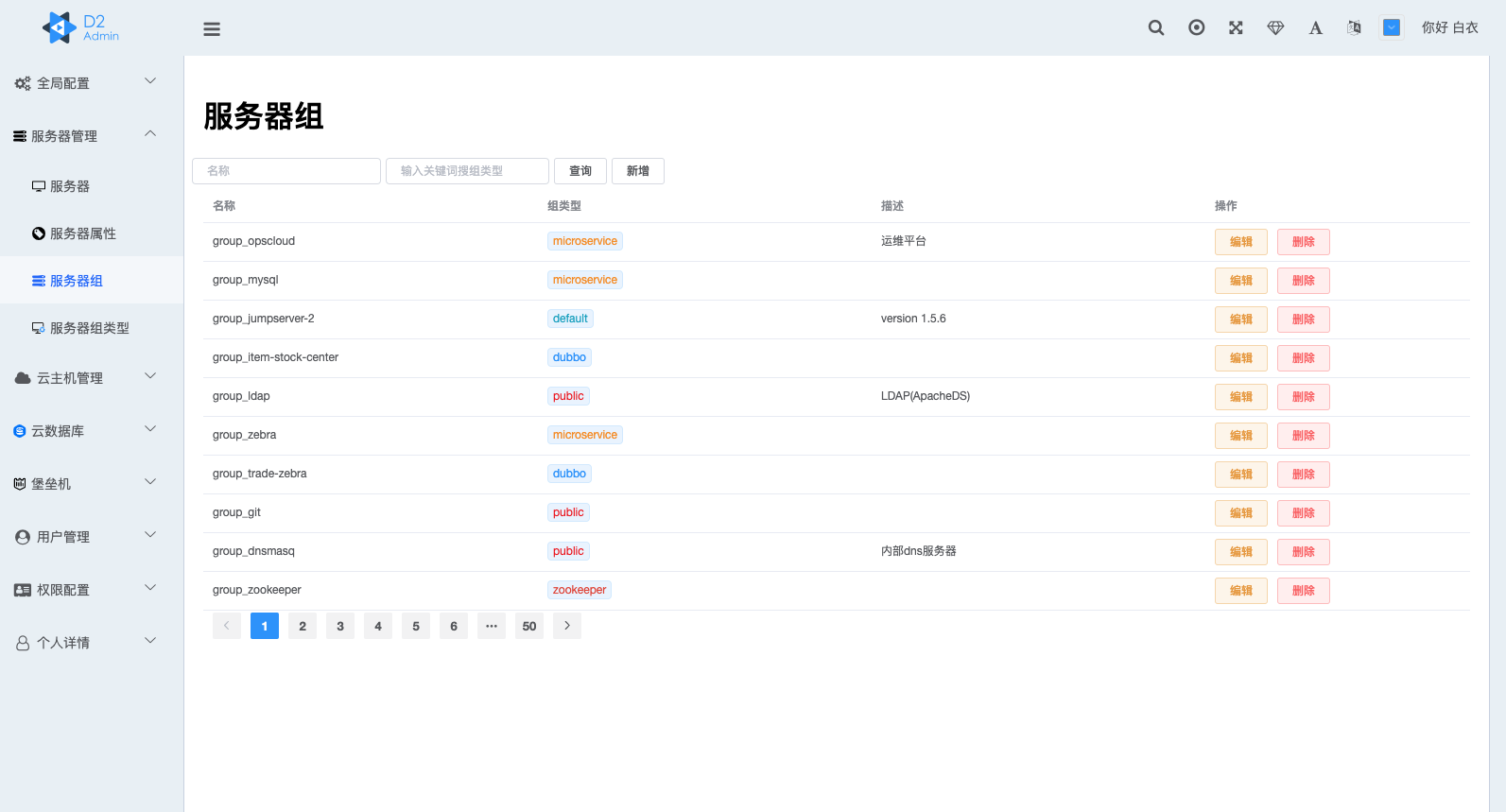This screenshot has height=812, width=1506.
Task: Toggle fullscreen with the expand arrows icon
Action: 1236,27
